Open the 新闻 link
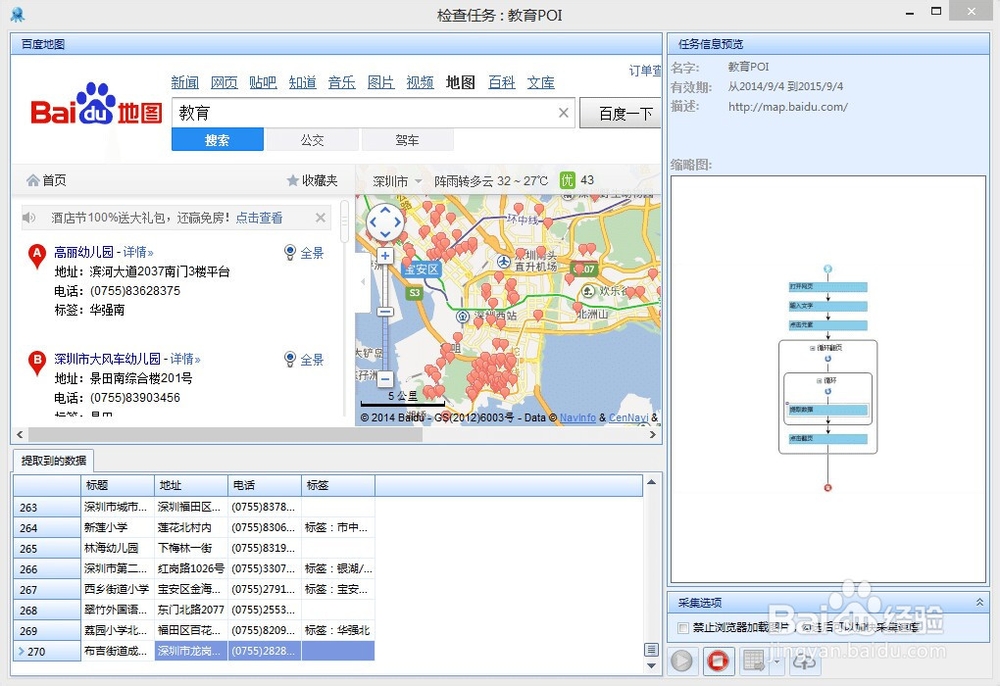 tap(185, 82)
